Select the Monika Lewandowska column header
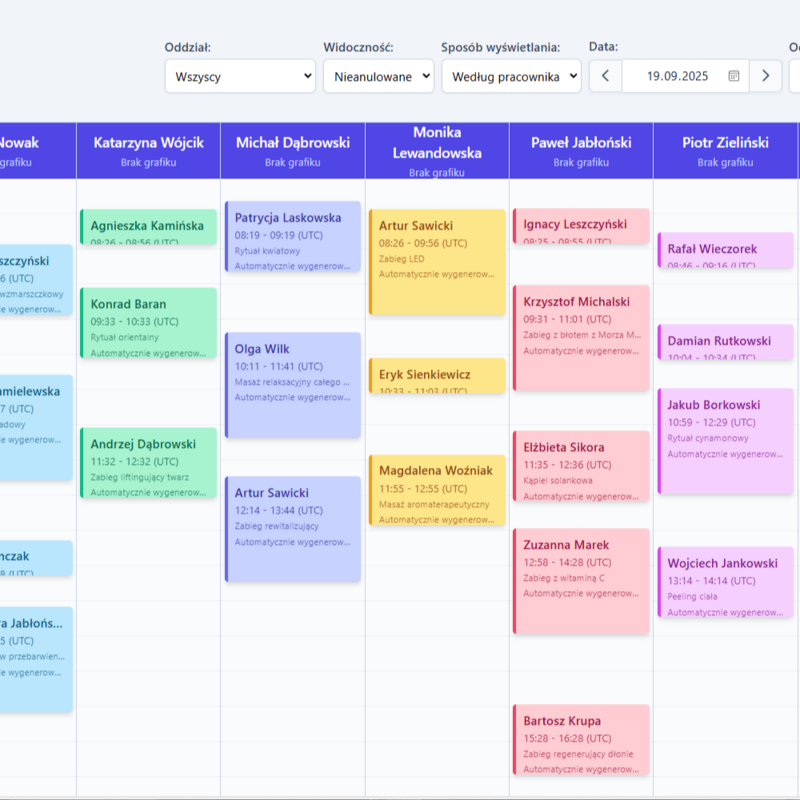 click(437, 150)
